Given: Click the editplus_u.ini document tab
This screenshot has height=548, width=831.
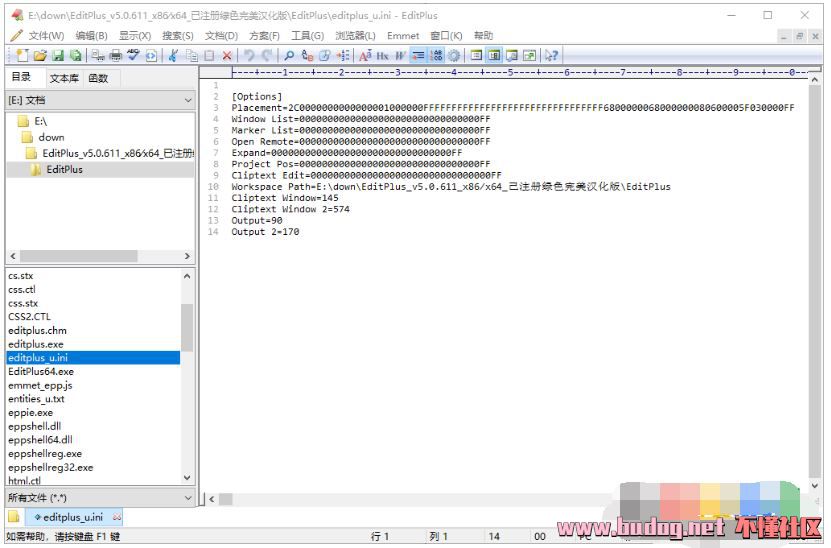Looking at the screenshot, I should [x=72, y=517].
